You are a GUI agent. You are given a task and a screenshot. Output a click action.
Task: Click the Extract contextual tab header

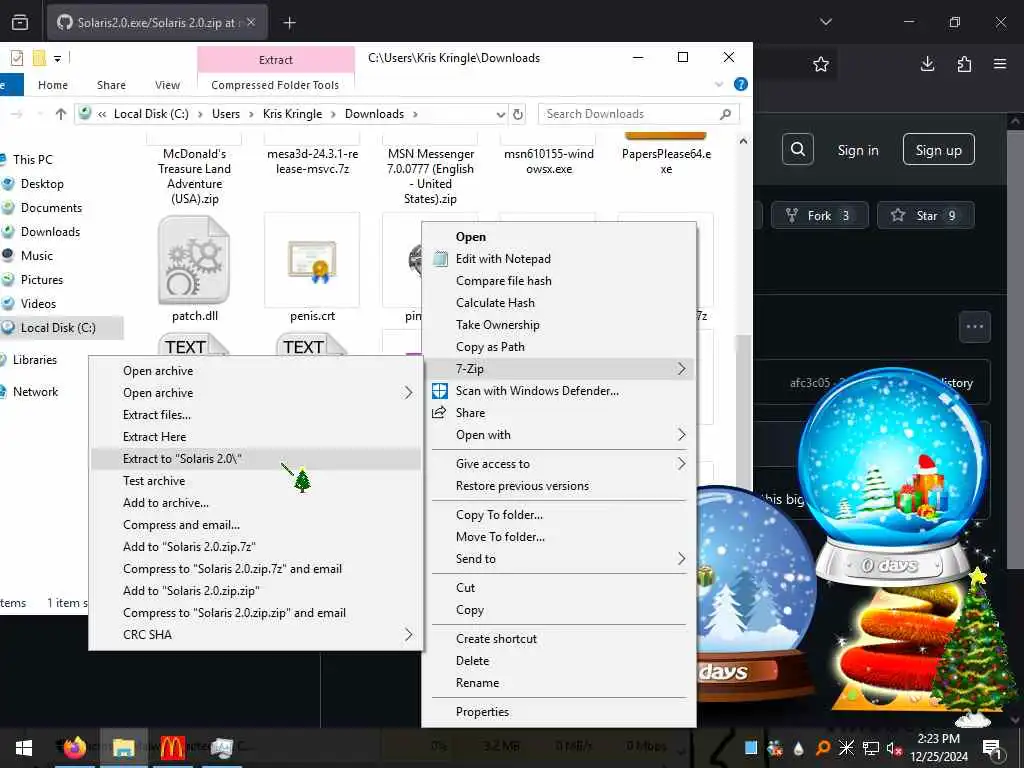tap(276, 59)
